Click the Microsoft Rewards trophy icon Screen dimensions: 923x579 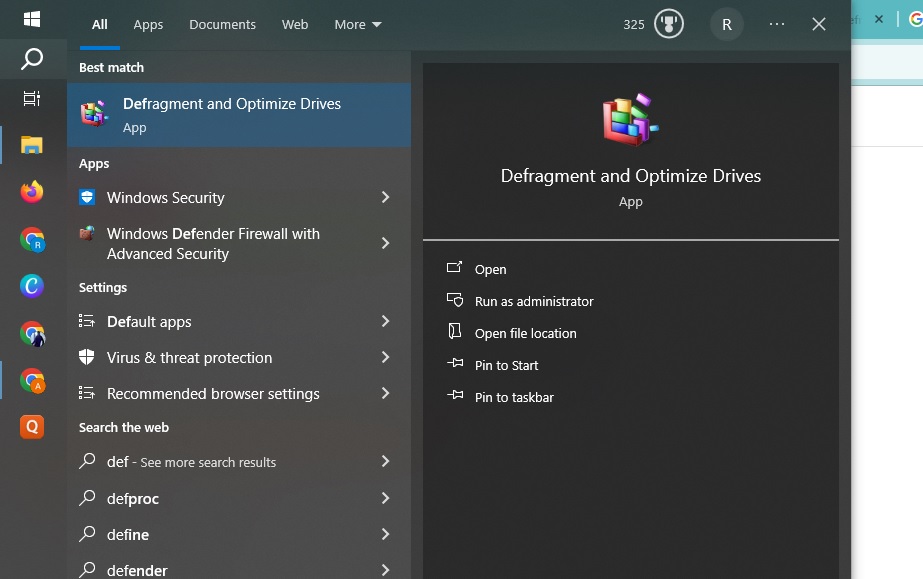click(x=669, y=24)
